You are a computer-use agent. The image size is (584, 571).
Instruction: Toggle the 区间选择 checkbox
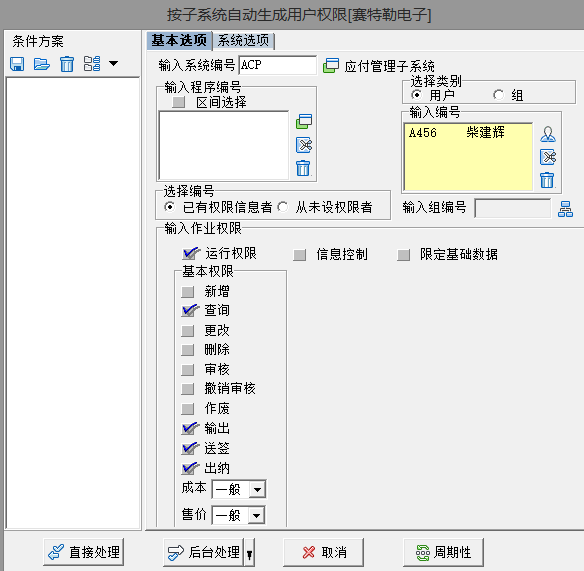(x=179, y=102)
